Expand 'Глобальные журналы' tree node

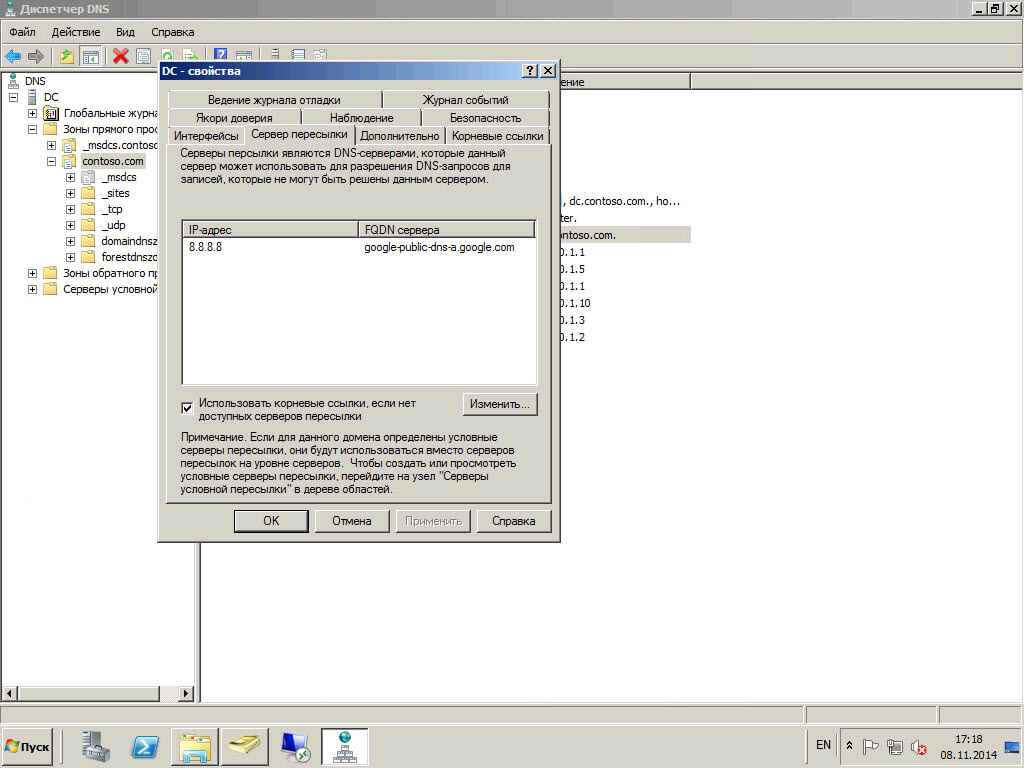[x=32, y=113]
